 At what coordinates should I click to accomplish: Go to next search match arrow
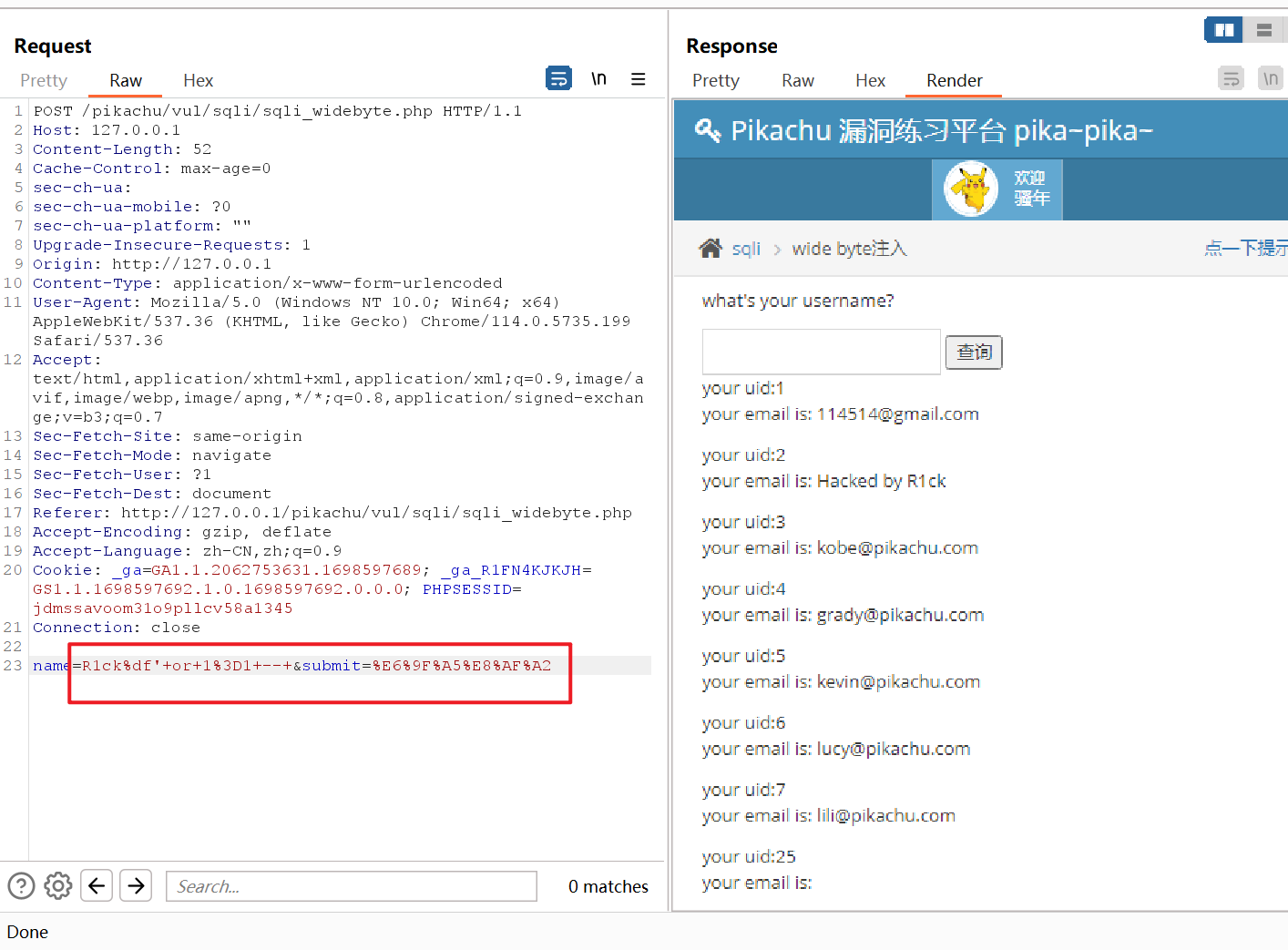pos(137,885)
